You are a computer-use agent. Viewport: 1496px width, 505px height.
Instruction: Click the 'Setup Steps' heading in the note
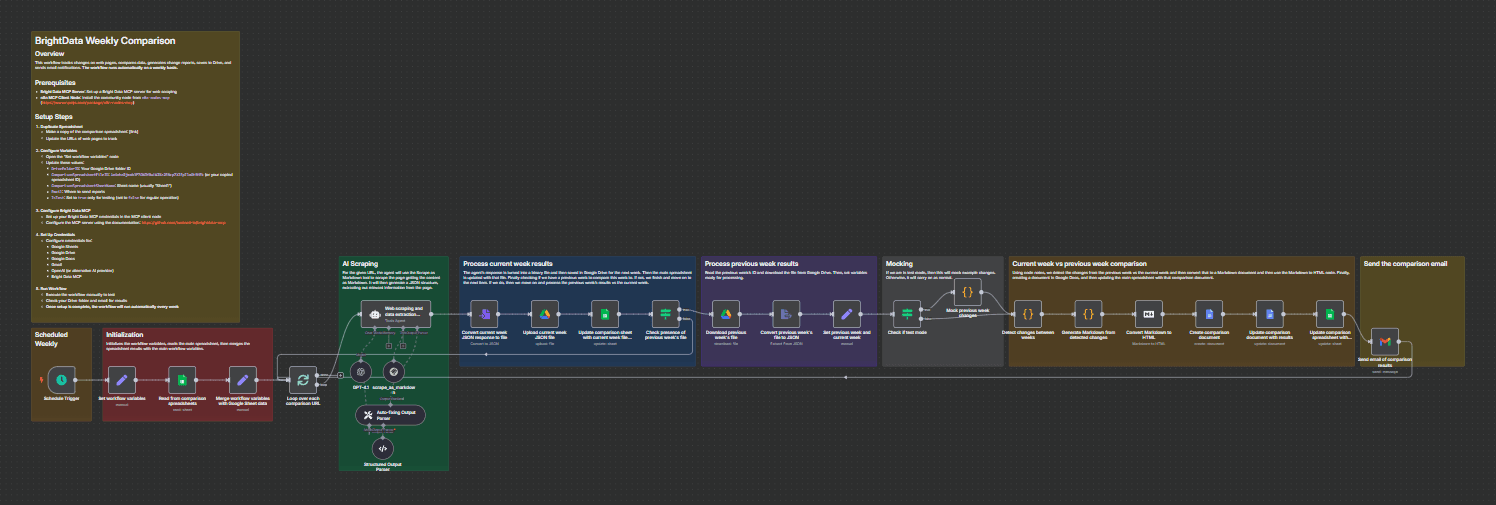coord(55,116)
